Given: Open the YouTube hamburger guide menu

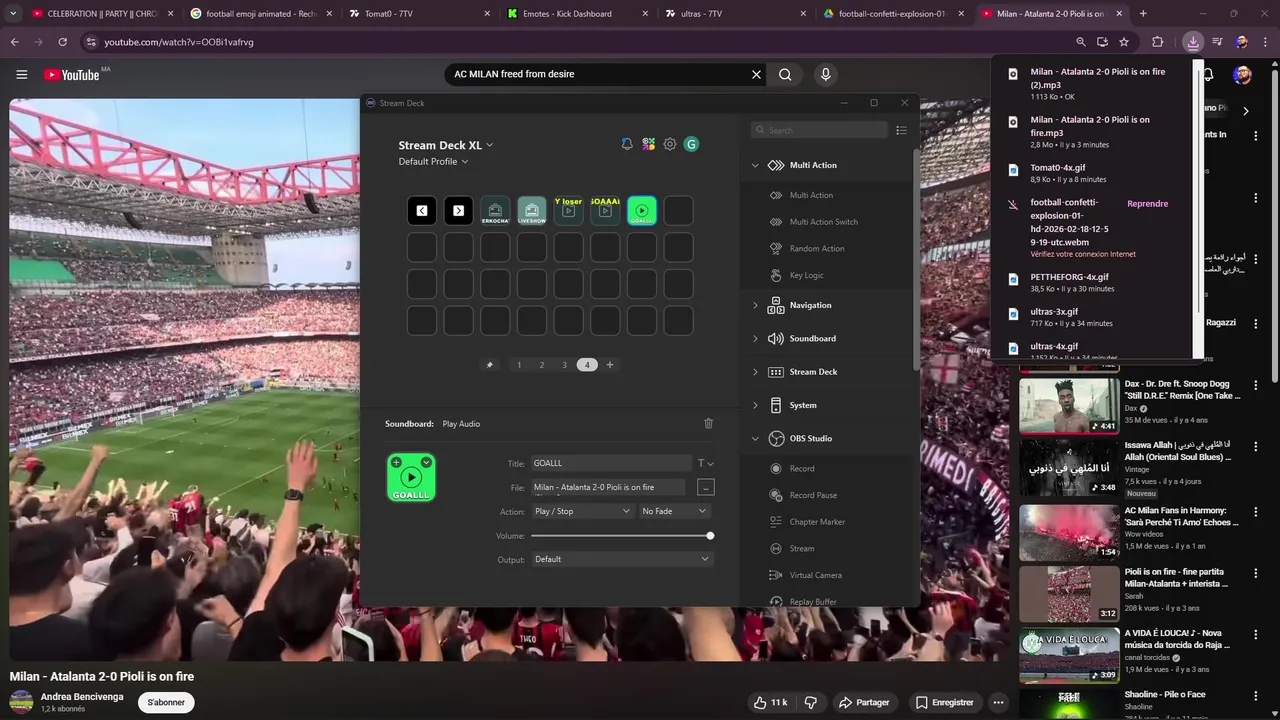Looking at the screenshot, I should tap(21, 75).
